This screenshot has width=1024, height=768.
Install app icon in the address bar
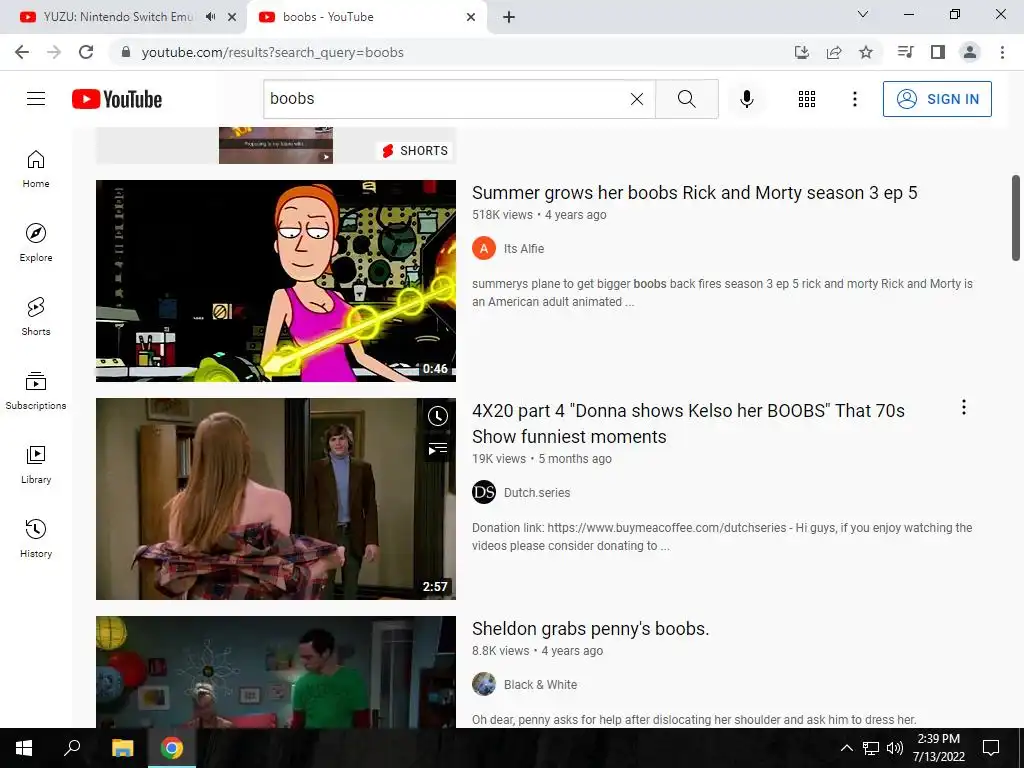(x=802, y=52)
